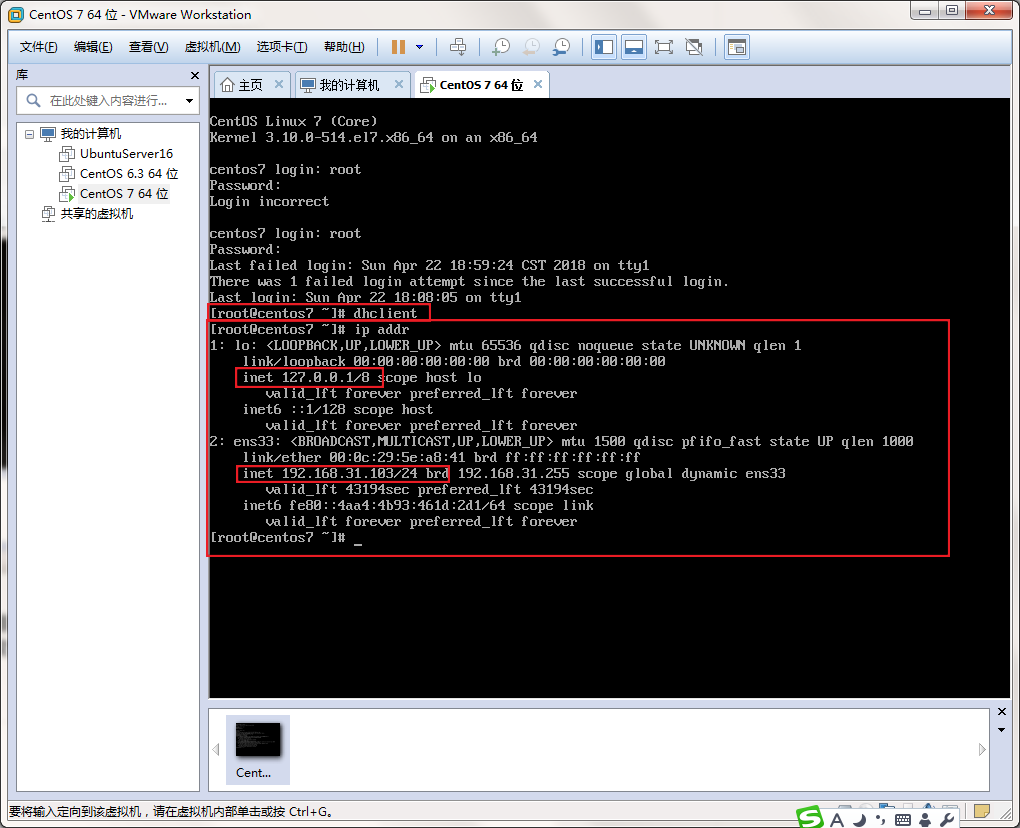Open Sogou settings wrench icon
Image resolution: width=1020 pixels, height=828 pixels.
[947, 820]
